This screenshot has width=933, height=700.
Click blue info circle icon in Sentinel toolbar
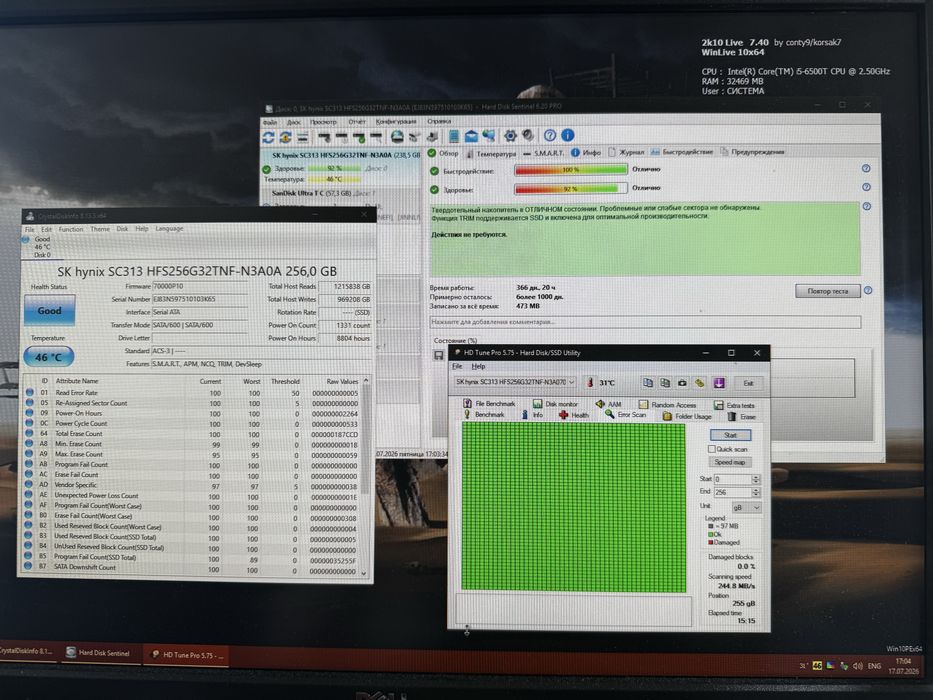[568, 136]
